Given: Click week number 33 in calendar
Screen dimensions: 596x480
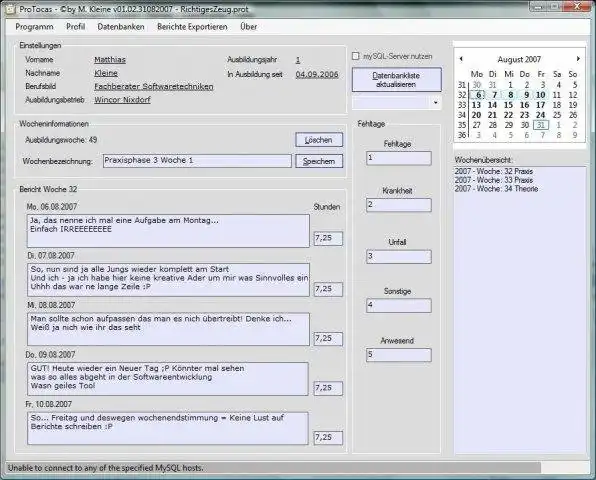Looking at the screenshot, I should pos(461,105).
